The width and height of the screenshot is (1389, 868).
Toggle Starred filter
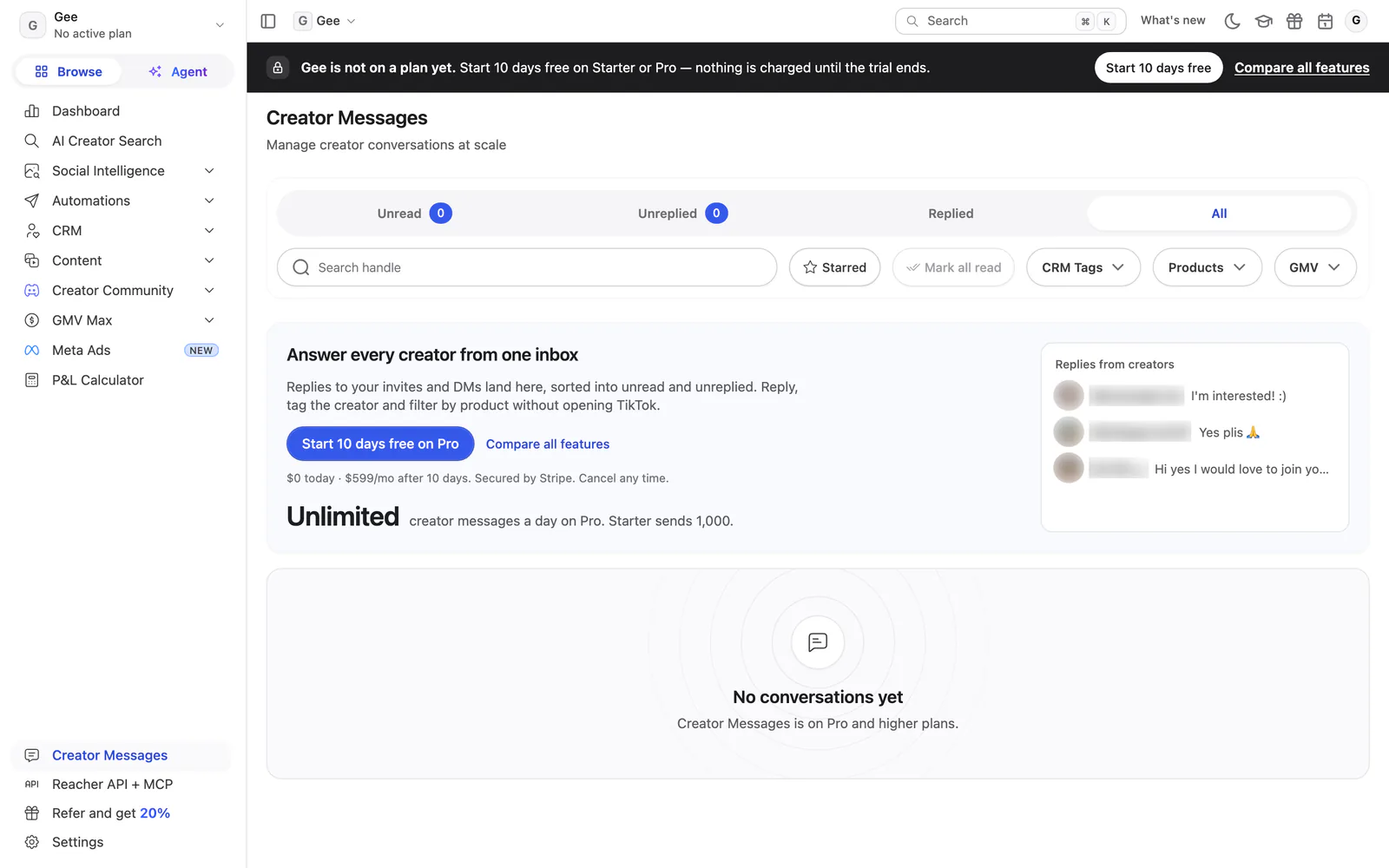click(834, 267)
